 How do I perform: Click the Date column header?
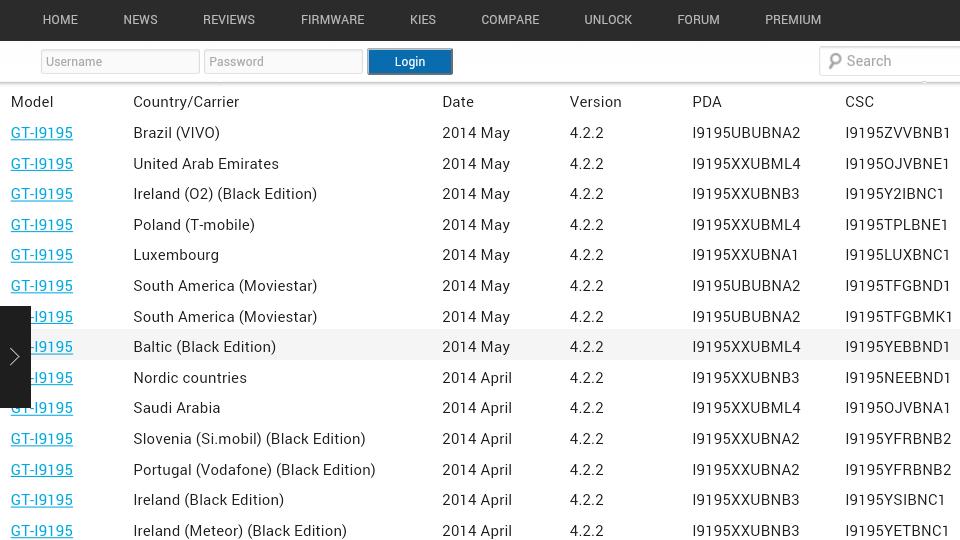click(458, 102)
